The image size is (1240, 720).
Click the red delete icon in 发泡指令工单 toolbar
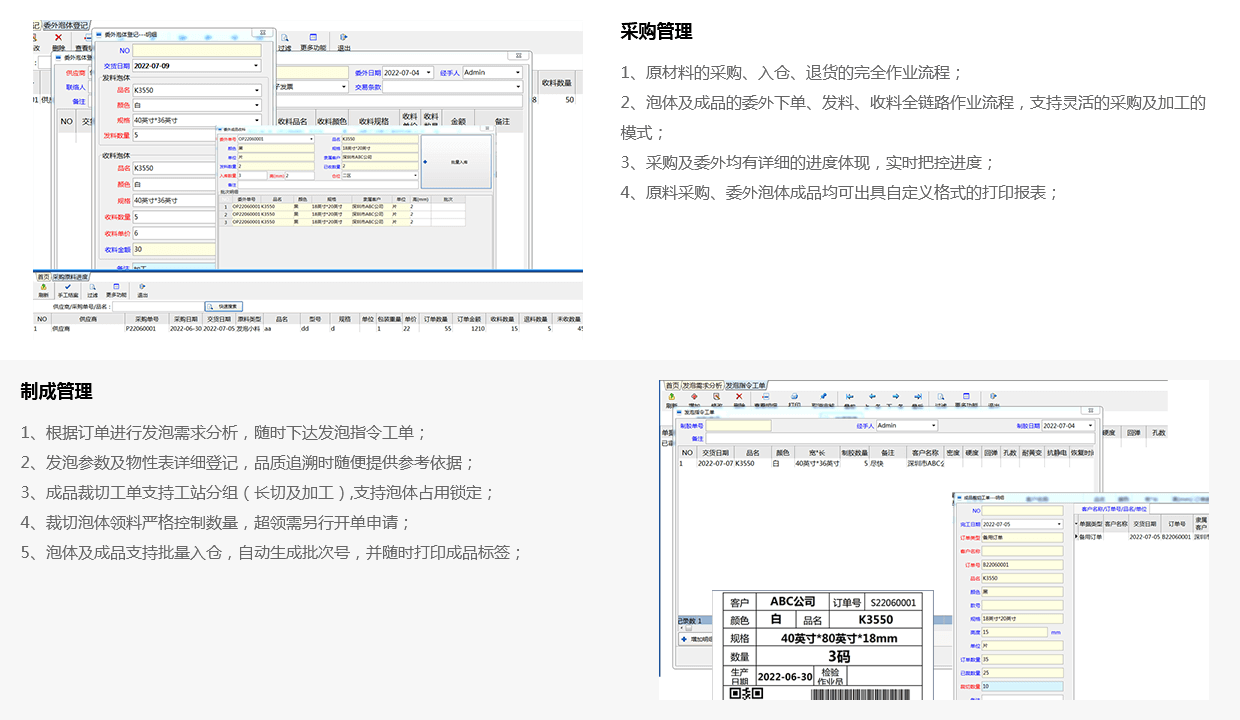coord(739,398)
